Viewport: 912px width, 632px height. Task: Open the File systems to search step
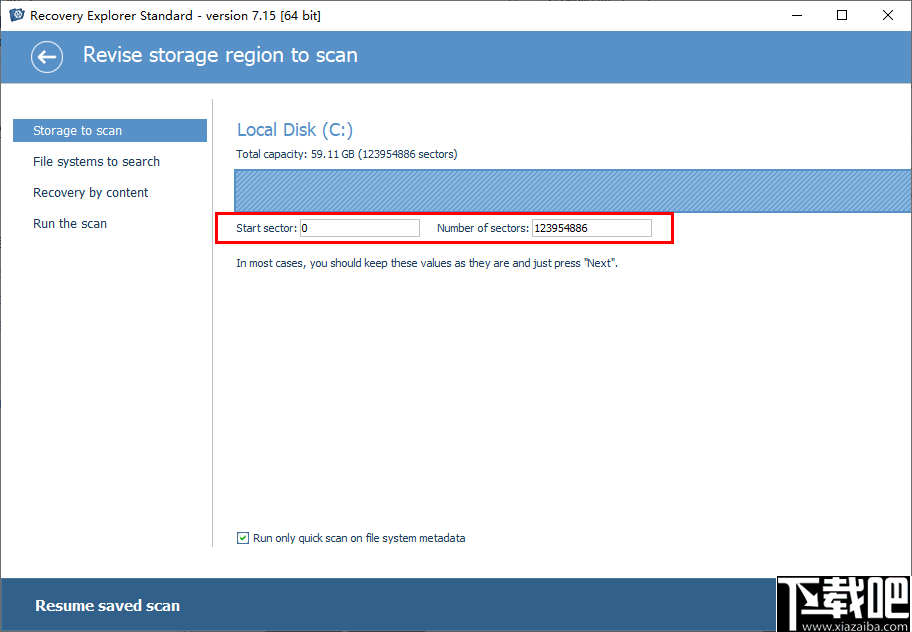click(97, 162)
